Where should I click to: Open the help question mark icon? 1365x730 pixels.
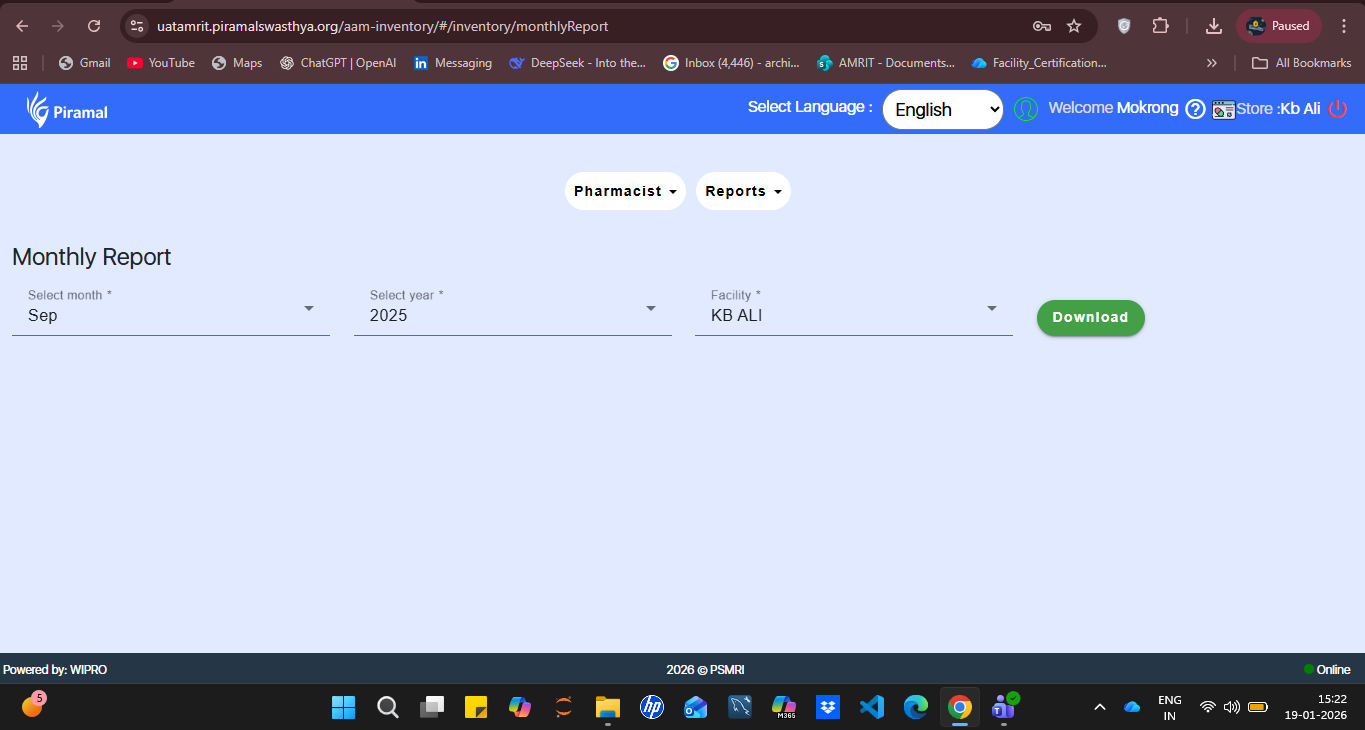tap(1195, 109)
